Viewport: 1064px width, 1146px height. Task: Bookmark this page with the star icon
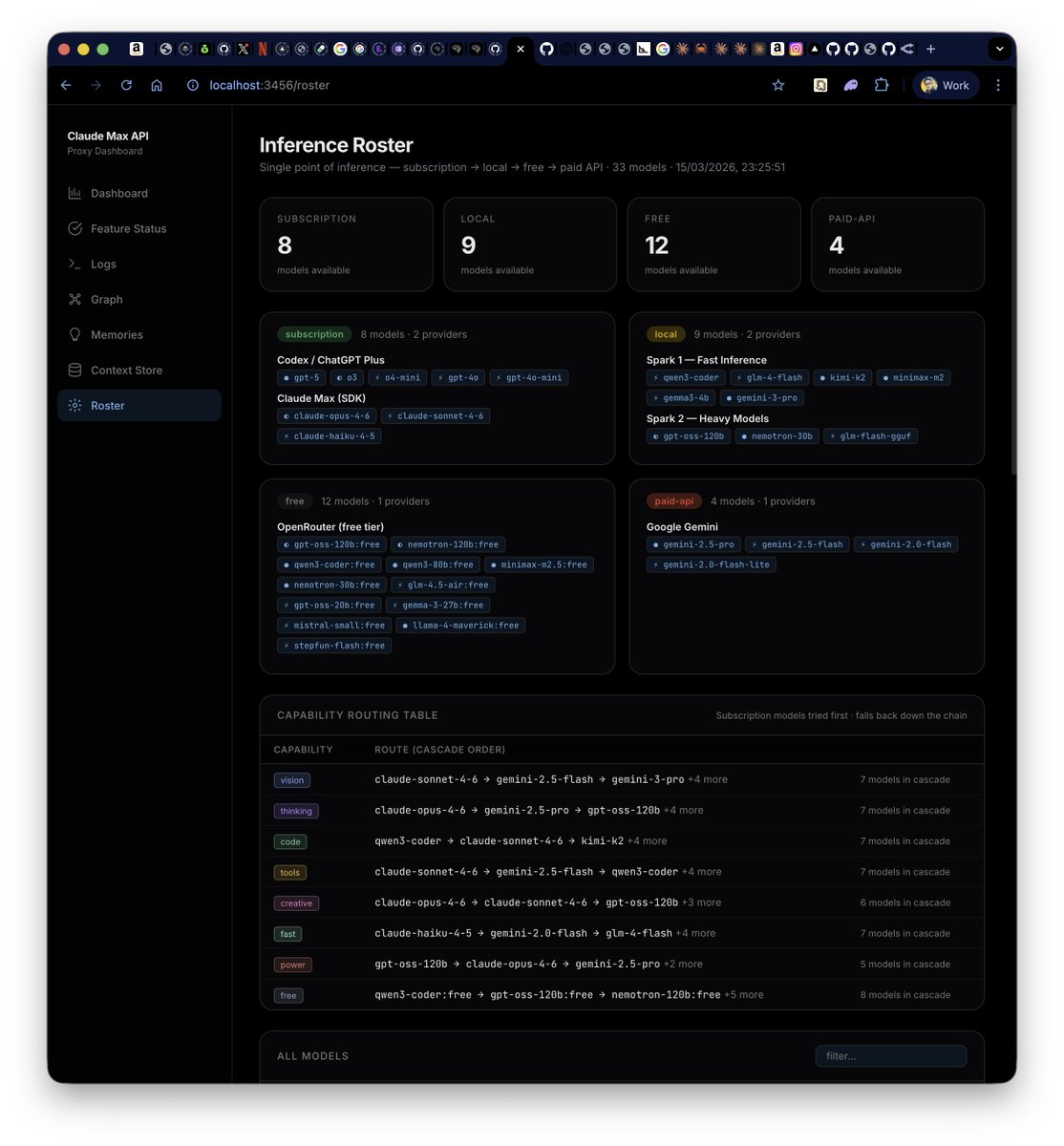click(778, 85)
